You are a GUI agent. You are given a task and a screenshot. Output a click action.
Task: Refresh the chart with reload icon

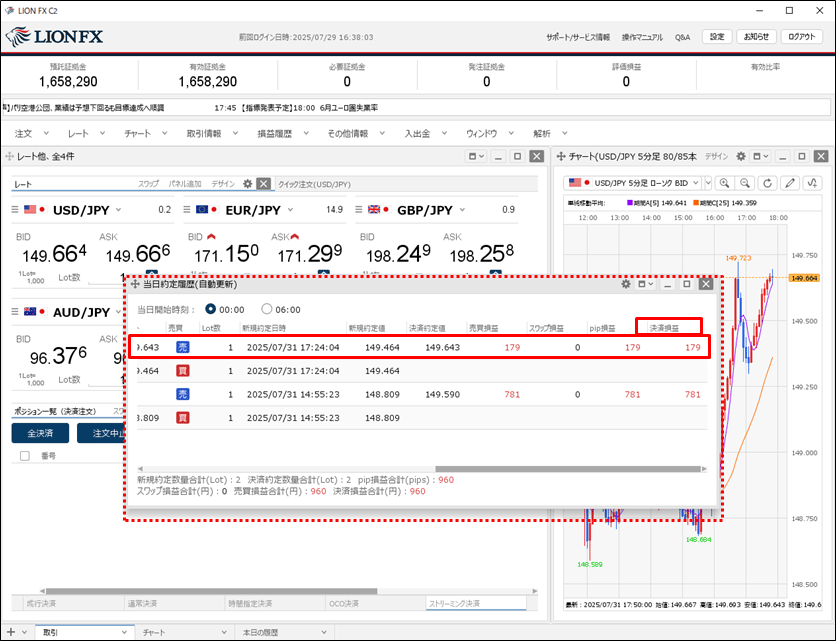click(768, 183)
